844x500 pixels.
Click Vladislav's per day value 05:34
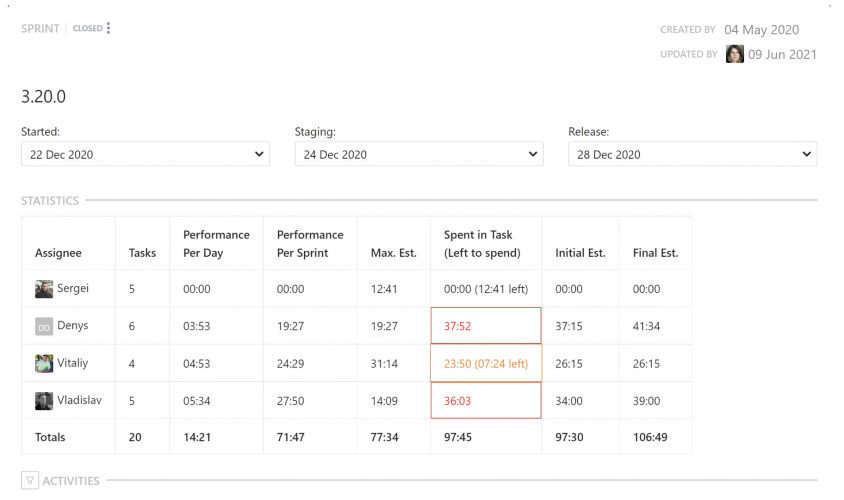(x=196, y=401)
